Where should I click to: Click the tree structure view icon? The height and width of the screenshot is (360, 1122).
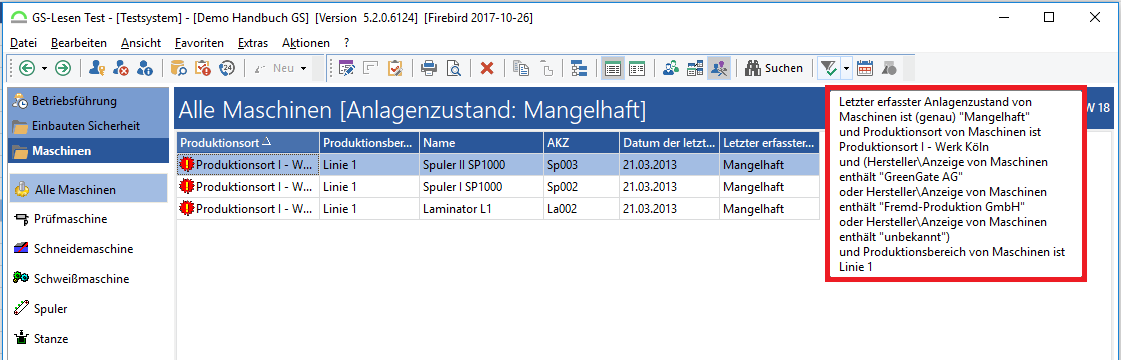[579, 68]
